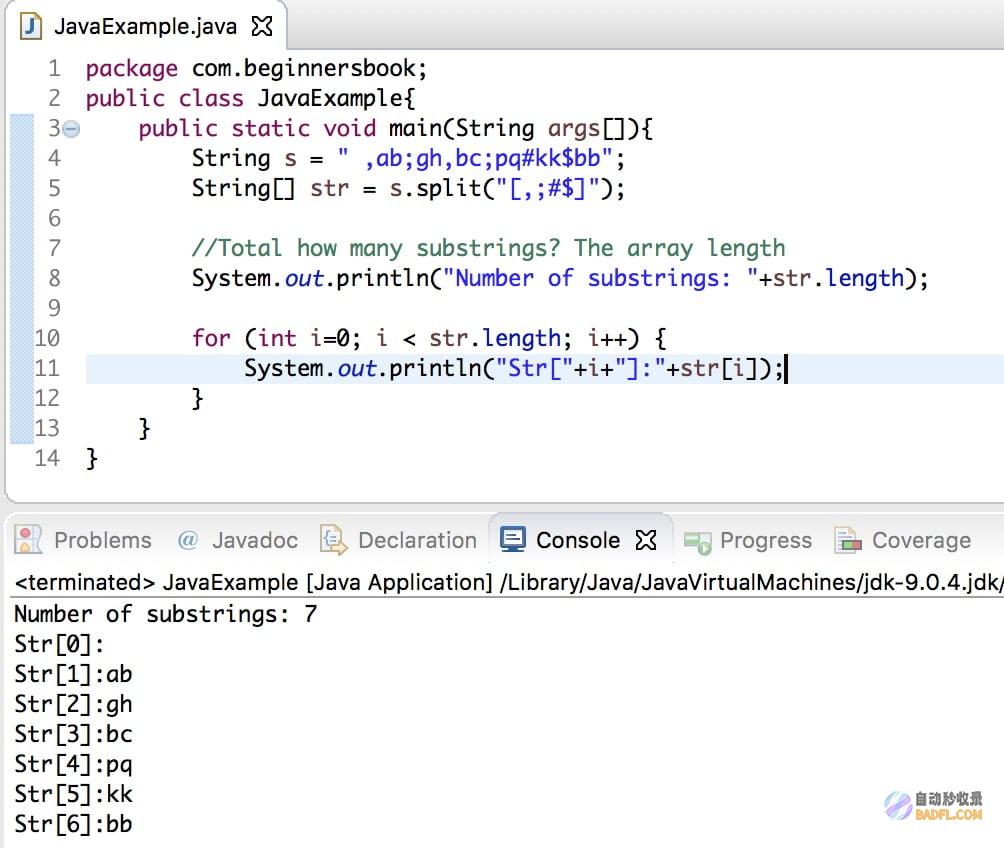Image resolution: width=1004 pixels, height=848 pixels.
Task: Close the Console view
Action: pos(645,540)
